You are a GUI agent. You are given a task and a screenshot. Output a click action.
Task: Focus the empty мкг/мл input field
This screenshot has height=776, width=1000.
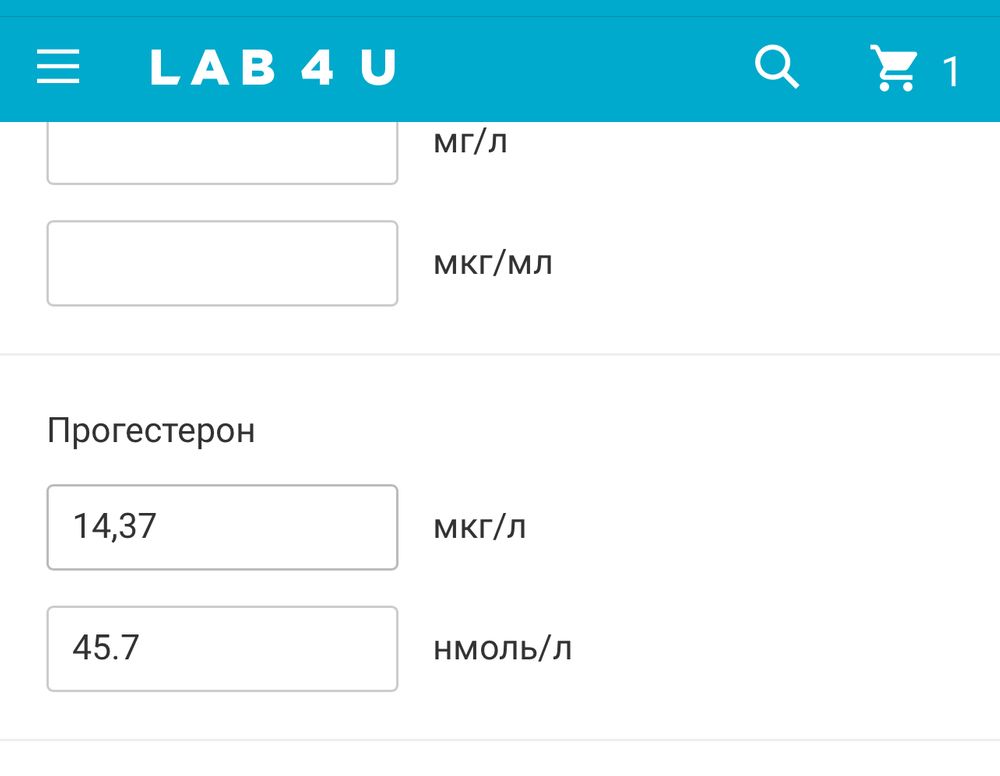(222, 263)
